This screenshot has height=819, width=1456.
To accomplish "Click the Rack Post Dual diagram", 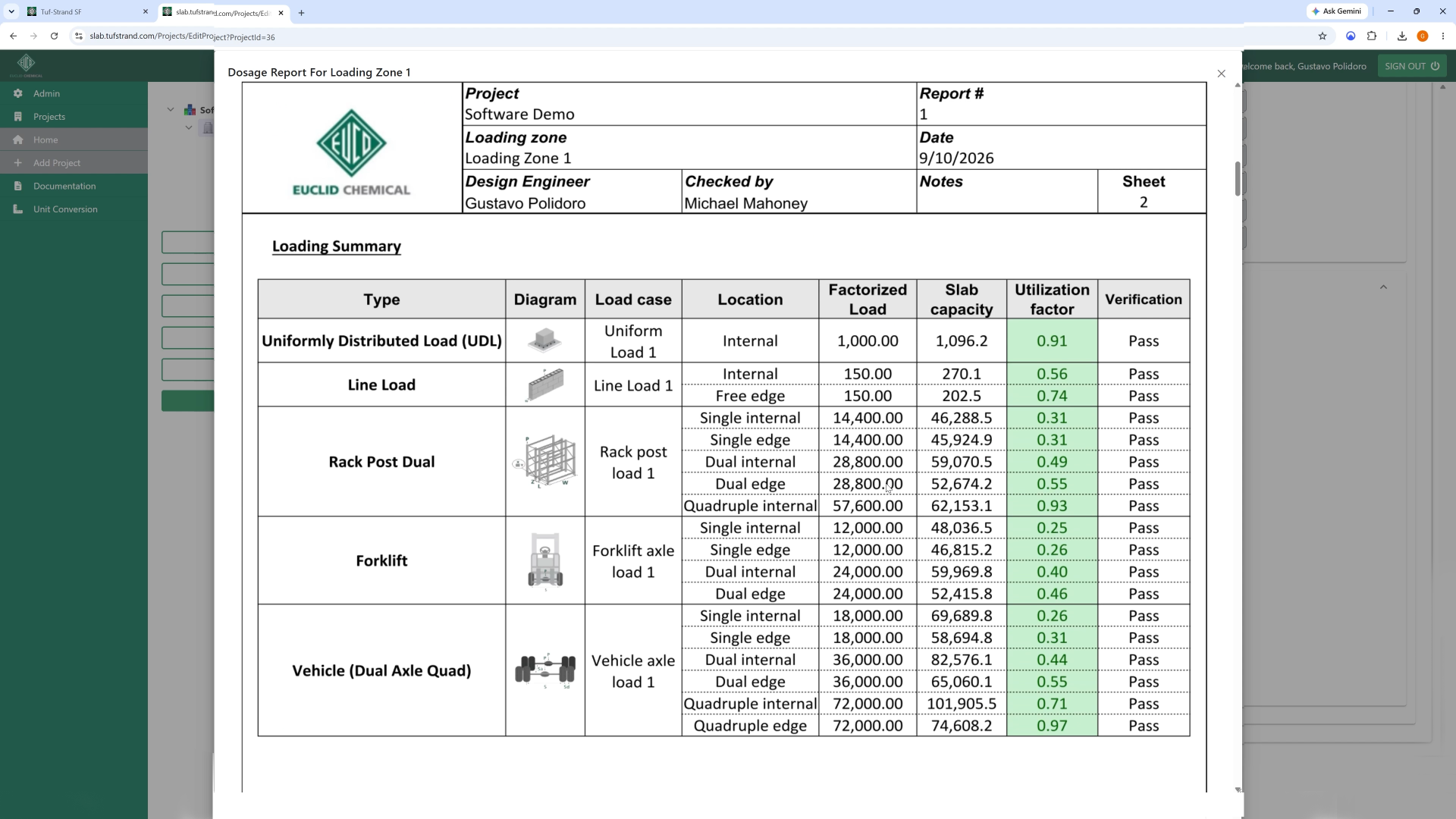I will (x=544, y=461).
